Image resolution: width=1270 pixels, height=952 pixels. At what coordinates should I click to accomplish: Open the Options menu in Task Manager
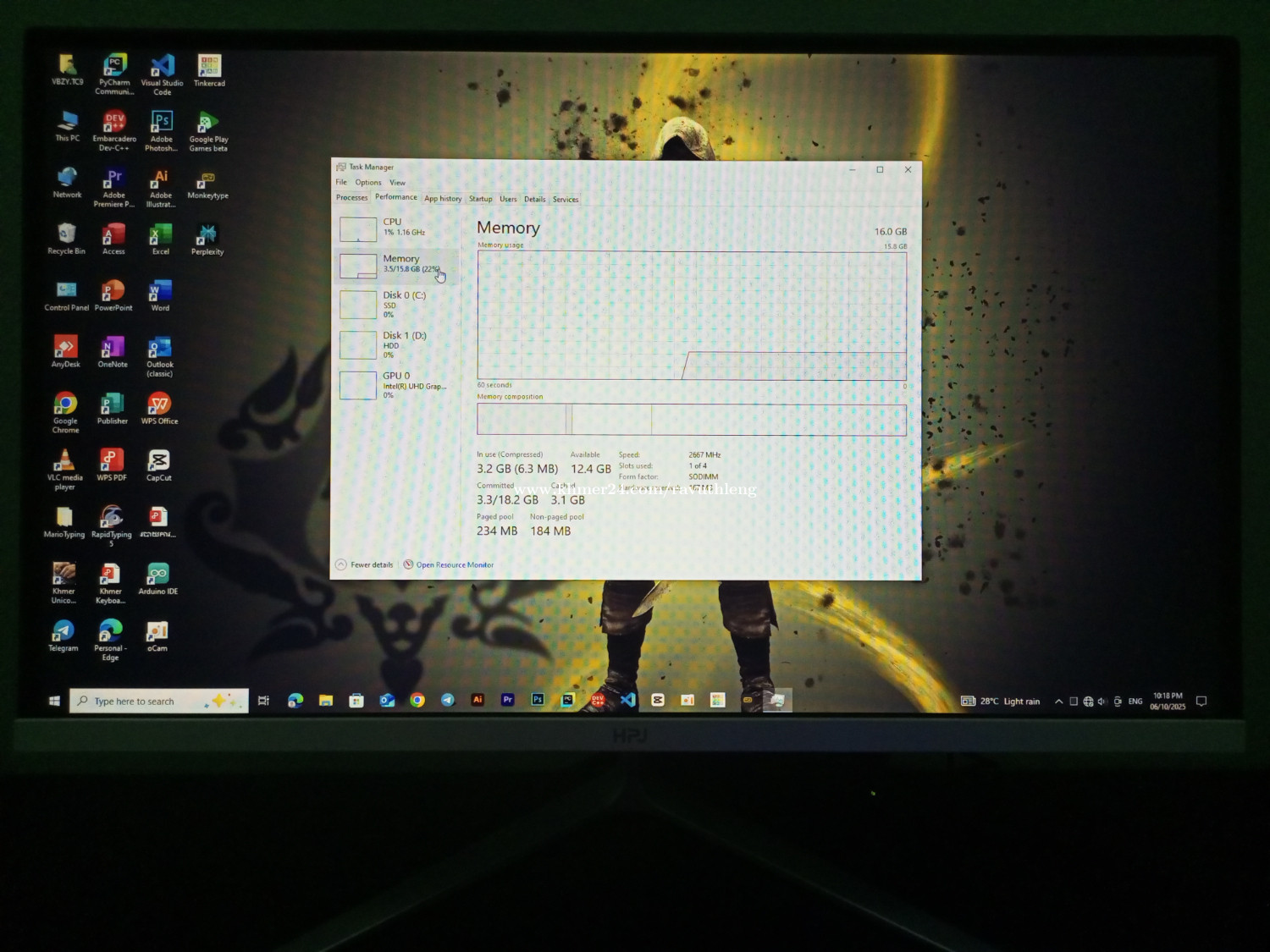pyautogui.click(x=368, y=182)
